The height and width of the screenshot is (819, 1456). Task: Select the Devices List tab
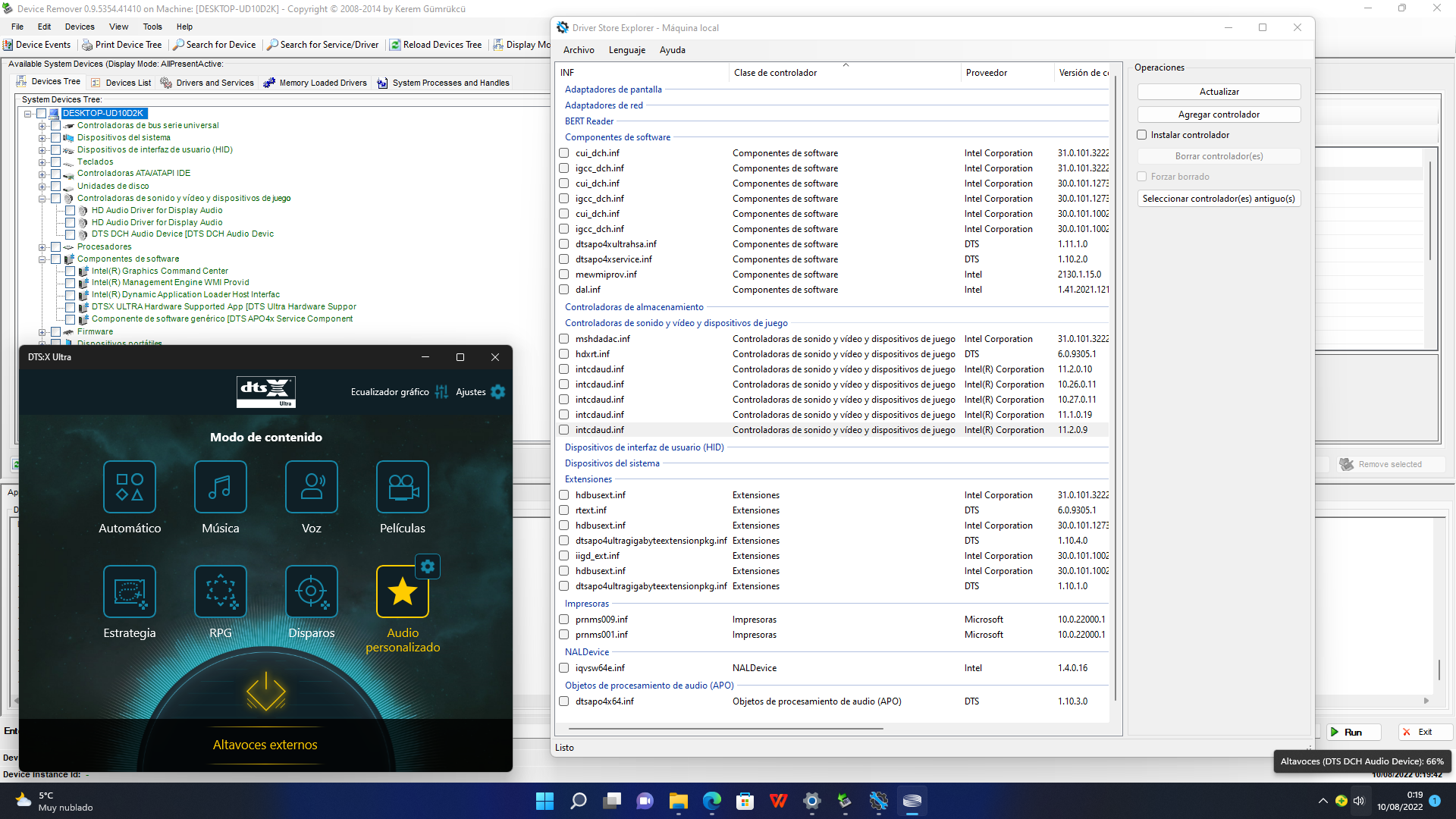[x=121, y=83]
